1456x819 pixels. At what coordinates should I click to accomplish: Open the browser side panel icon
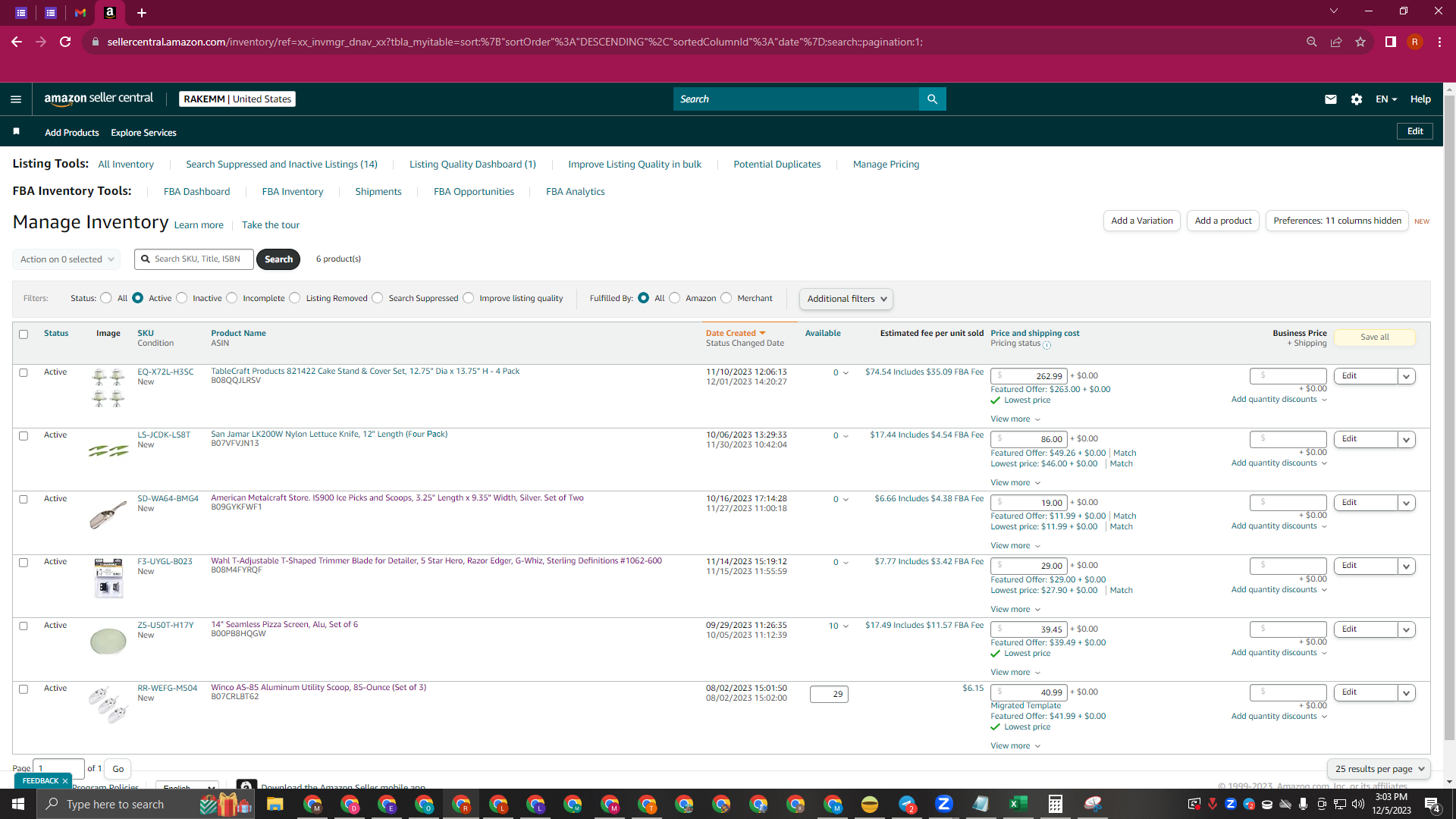coord(1391,42)
